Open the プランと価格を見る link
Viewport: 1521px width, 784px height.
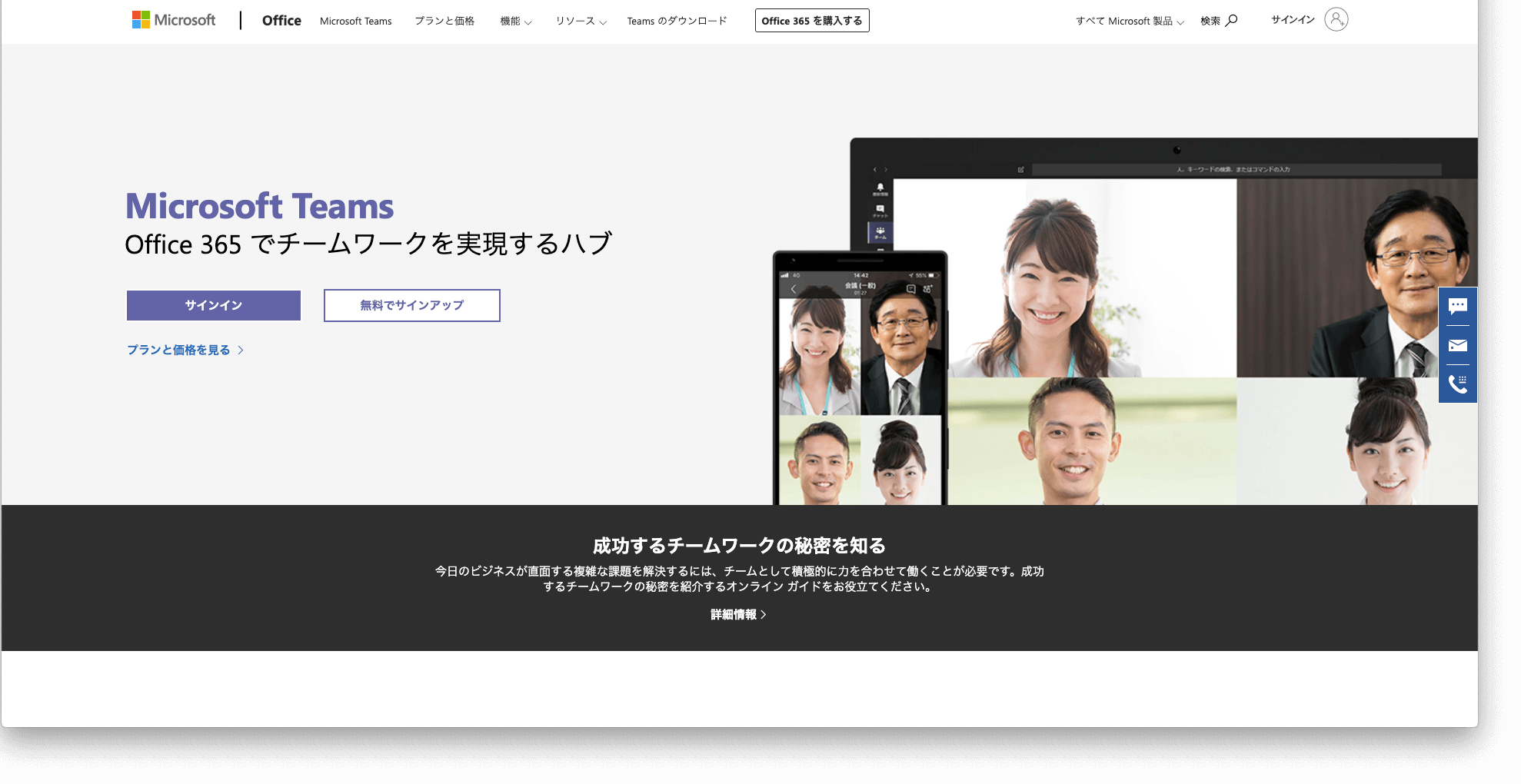(185, 350)
